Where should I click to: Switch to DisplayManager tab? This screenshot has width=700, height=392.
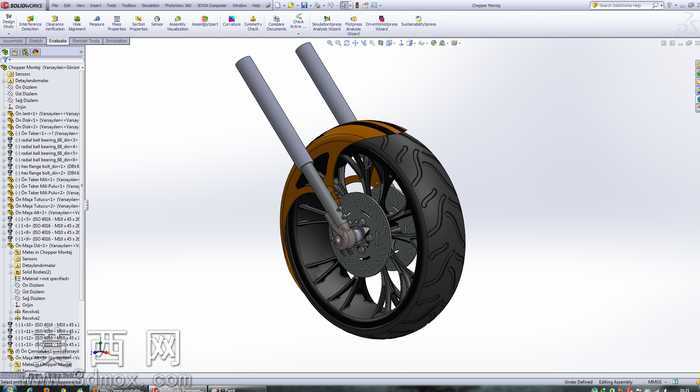click(36, 52)
